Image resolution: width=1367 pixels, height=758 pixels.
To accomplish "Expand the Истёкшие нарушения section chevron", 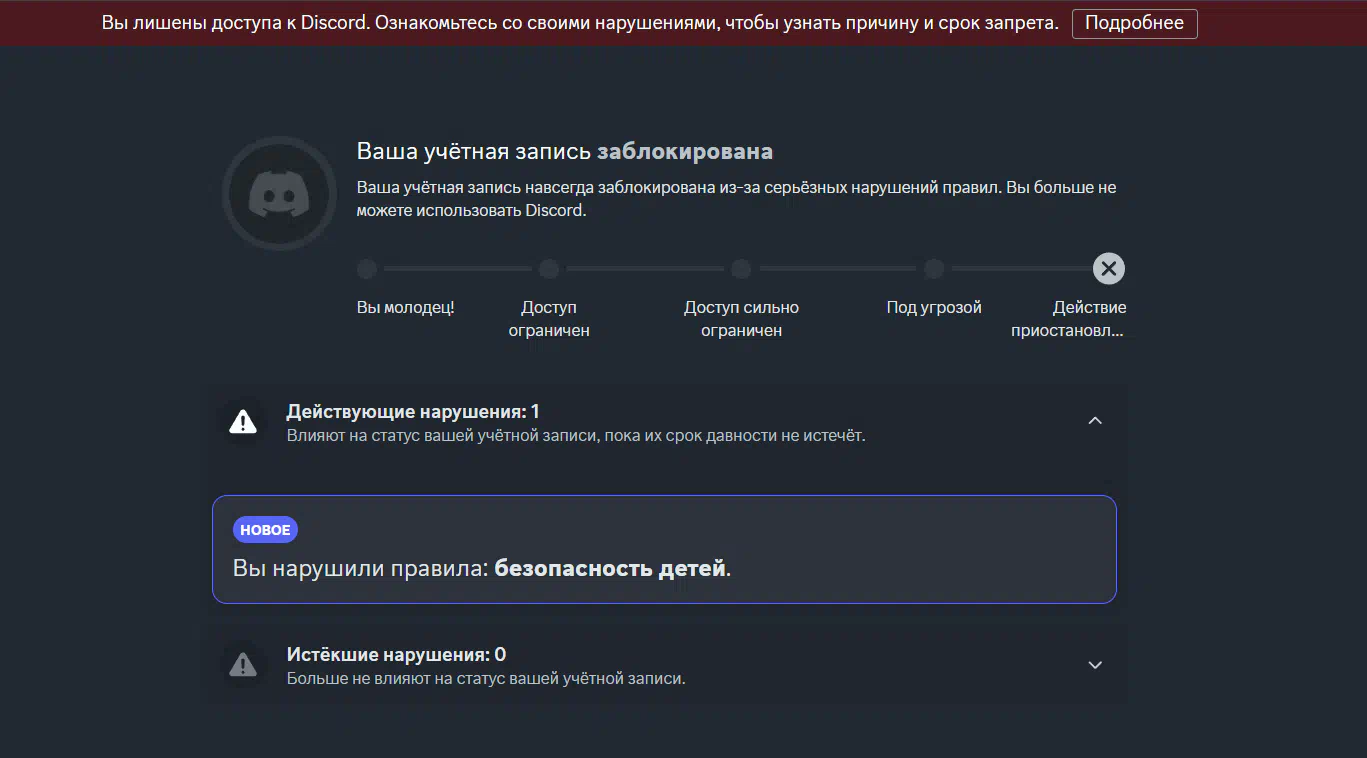I will pyautogui.click(x=1095, y=665).
